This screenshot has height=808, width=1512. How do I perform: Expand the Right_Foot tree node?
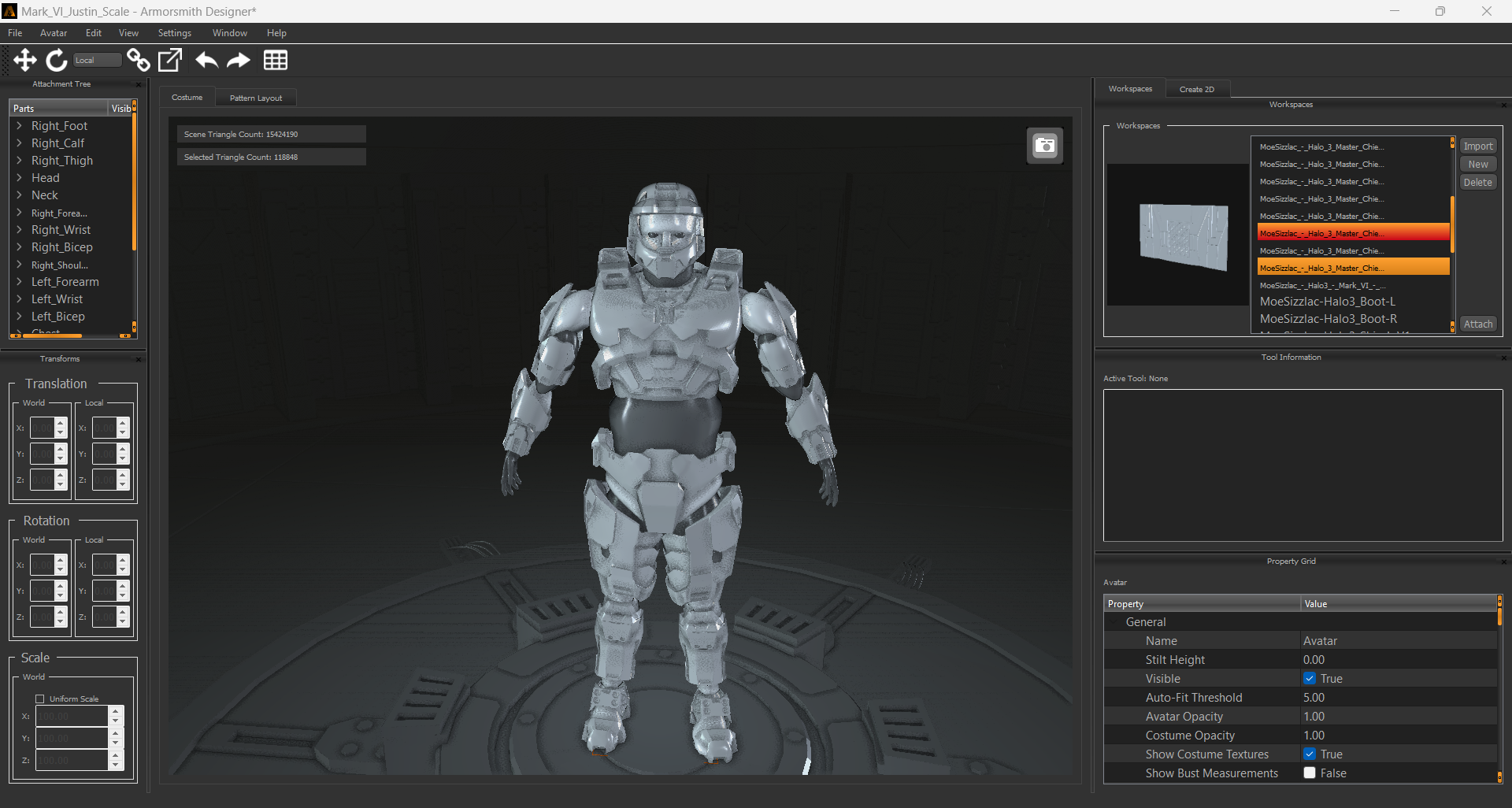point(19,126)
